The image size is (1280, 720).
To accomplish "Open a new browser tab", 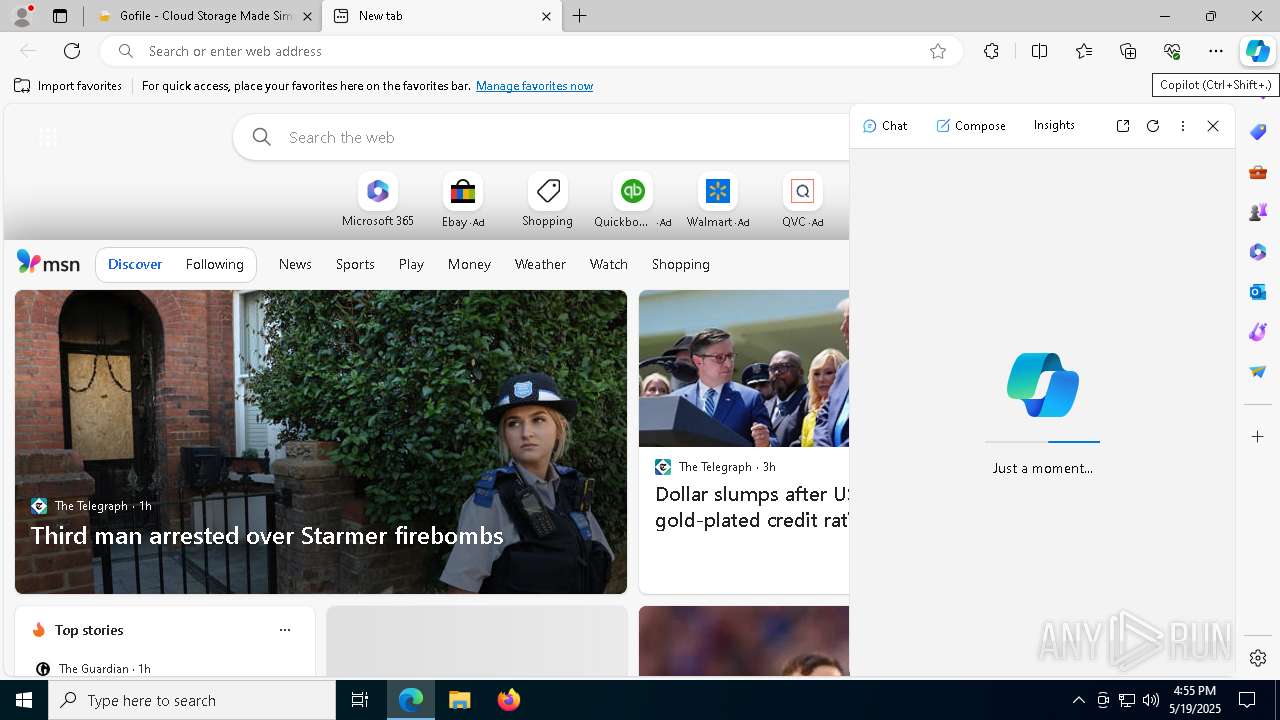I will (x=580, y=16).
